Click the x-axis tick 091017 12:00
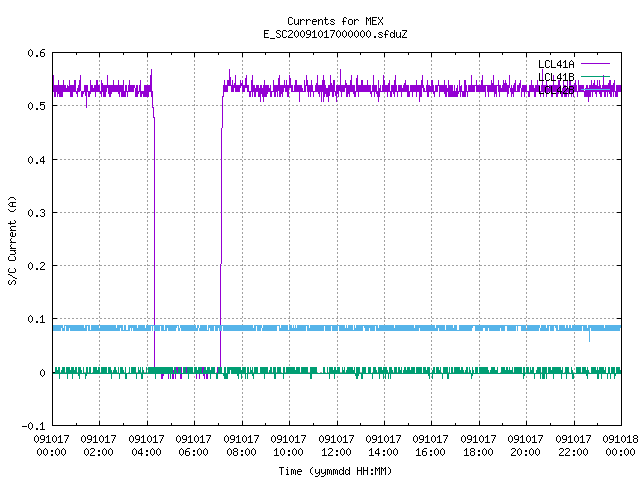 [x=336, y=446]
